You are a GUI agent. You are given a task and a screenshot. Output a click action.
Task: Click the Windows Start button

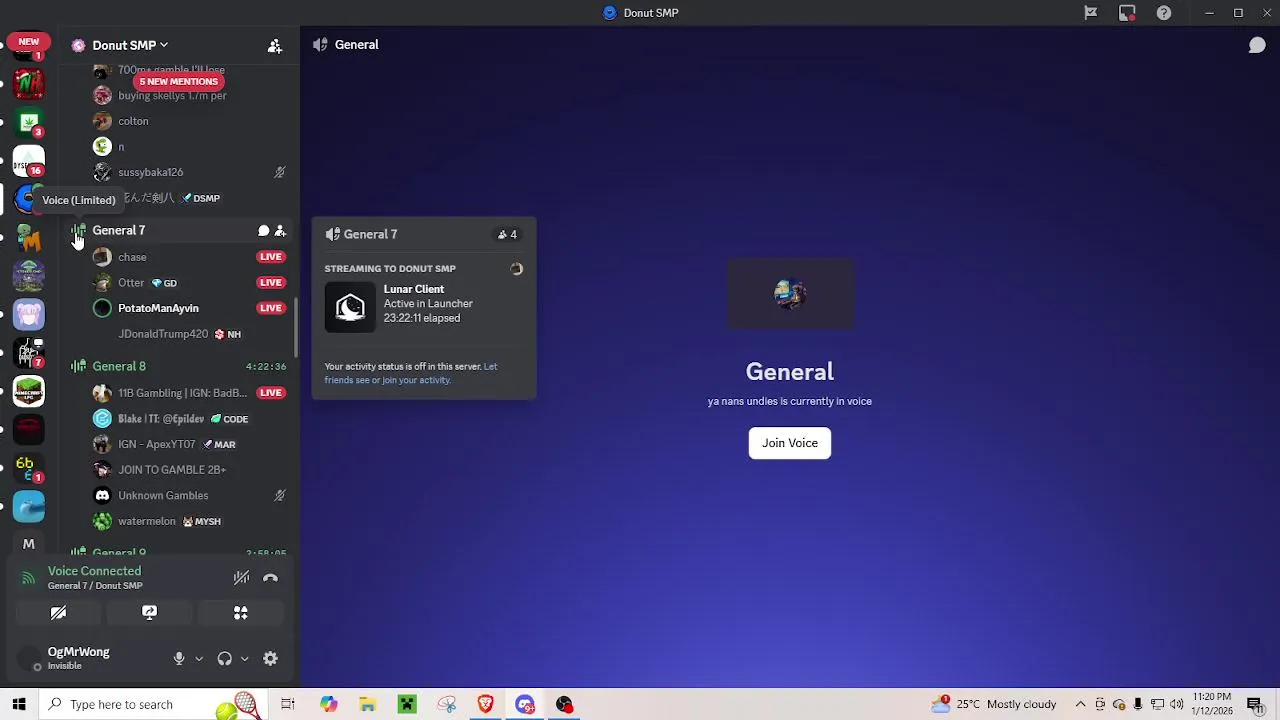(x=18, y=704)
